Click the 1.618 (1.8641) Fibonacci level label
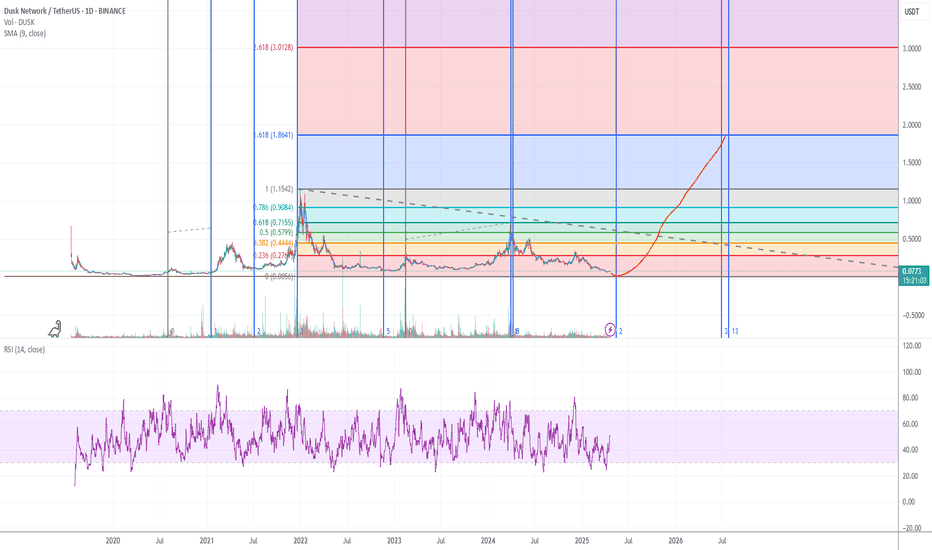The height and width of the screenshot is (550, 932). [274, 135]
